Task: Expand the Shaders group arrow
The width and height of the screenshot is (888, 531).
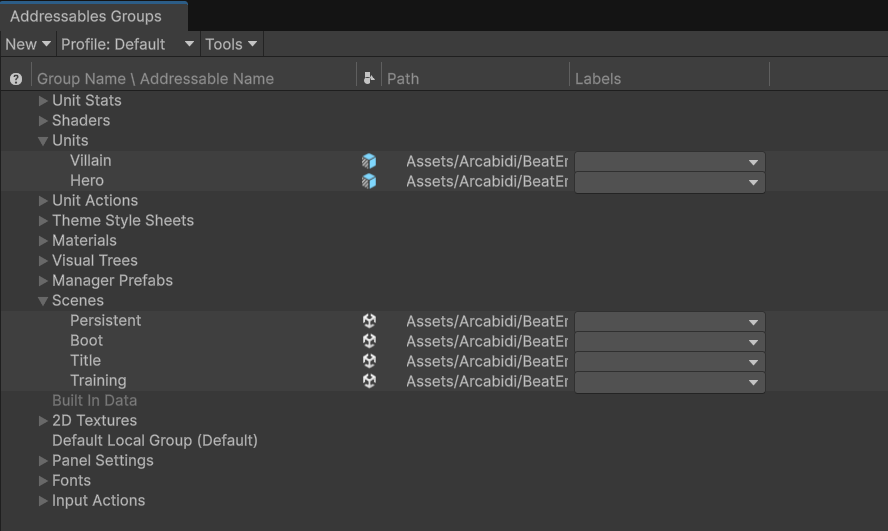Action: (x=43, y=121)
